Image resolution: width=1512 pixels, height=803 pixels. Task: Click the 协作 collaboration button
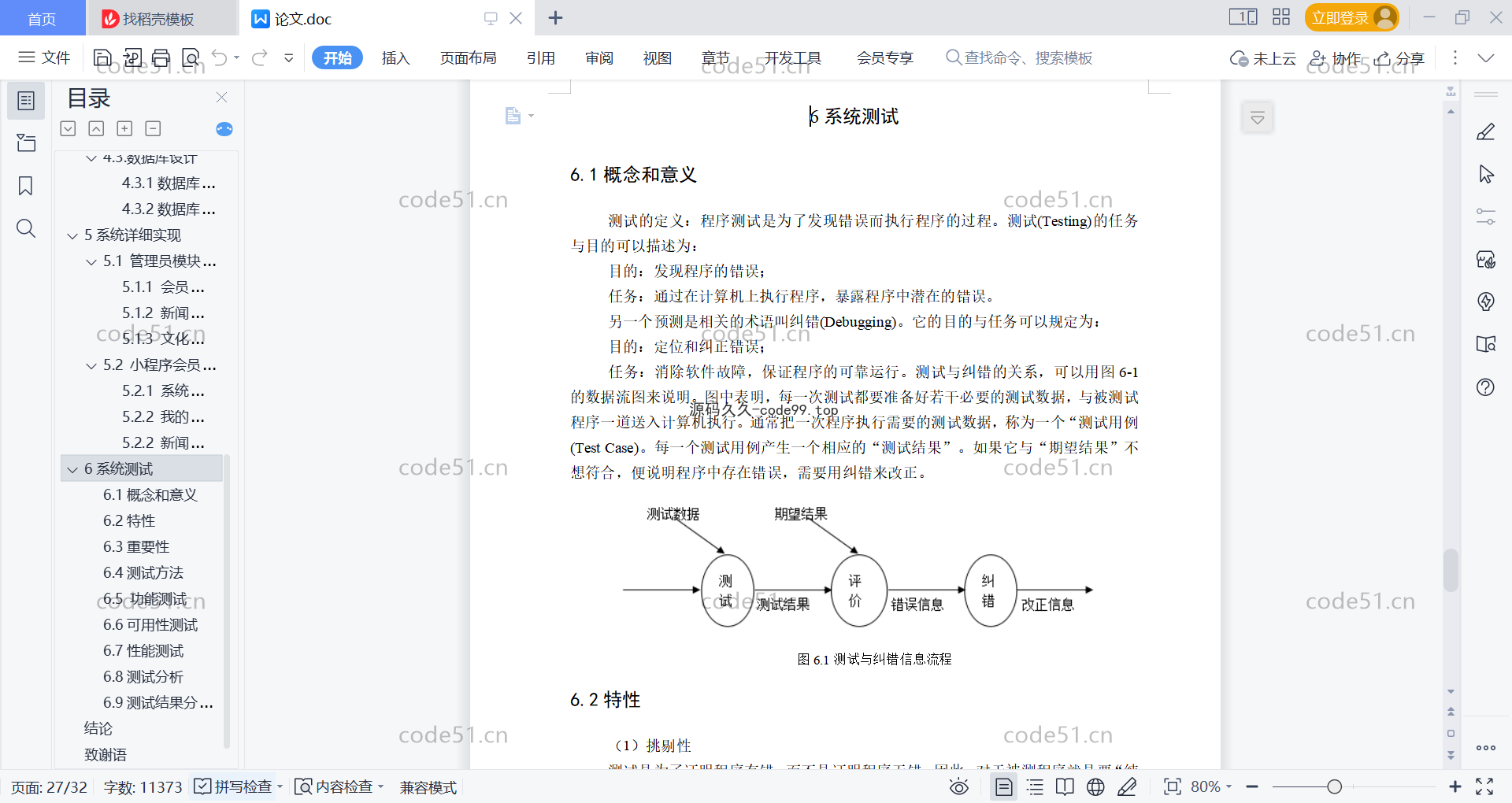tap(1336, 58)
